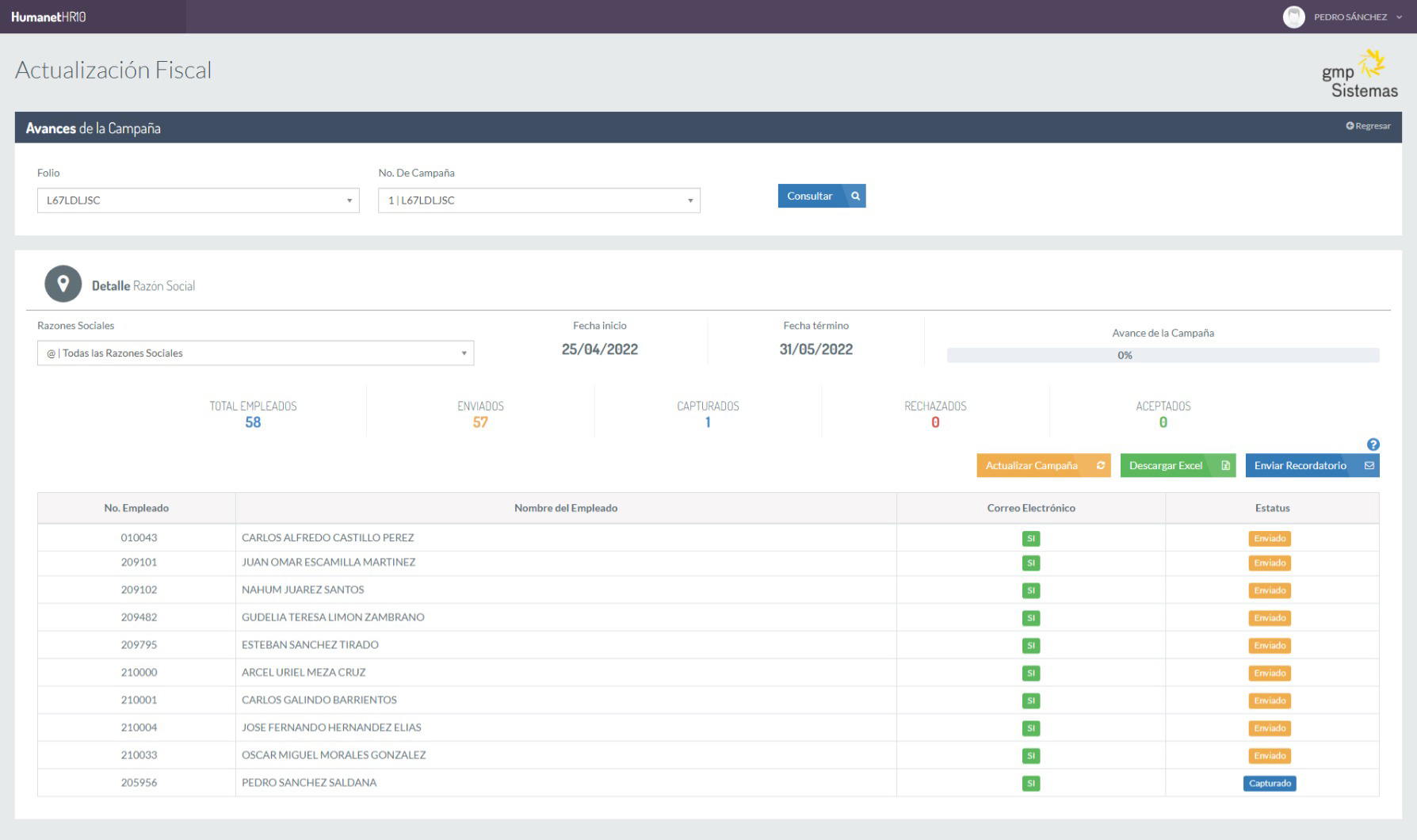Expand the Razones Sociales dropdown
1417x840 pixels.
point(255,353)
